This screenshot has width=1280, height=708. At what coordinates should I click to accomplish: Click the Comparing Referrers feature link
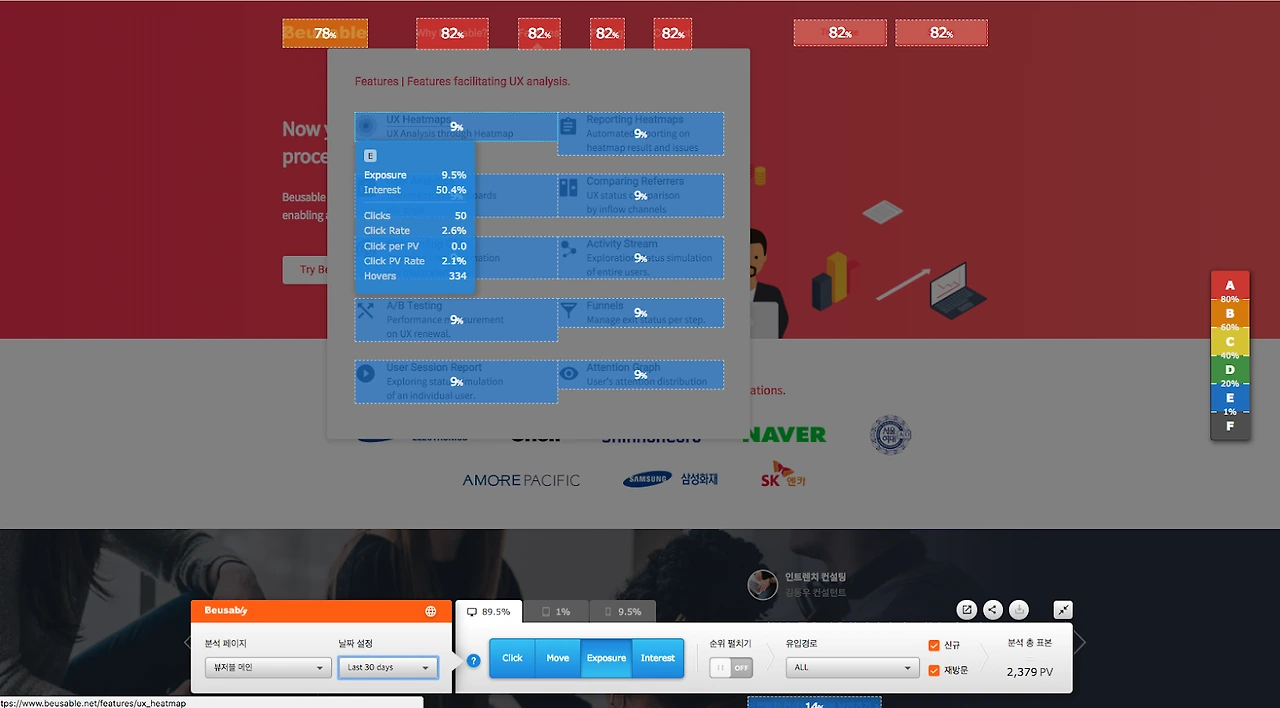pyautogui.click(x=641, y=195)
